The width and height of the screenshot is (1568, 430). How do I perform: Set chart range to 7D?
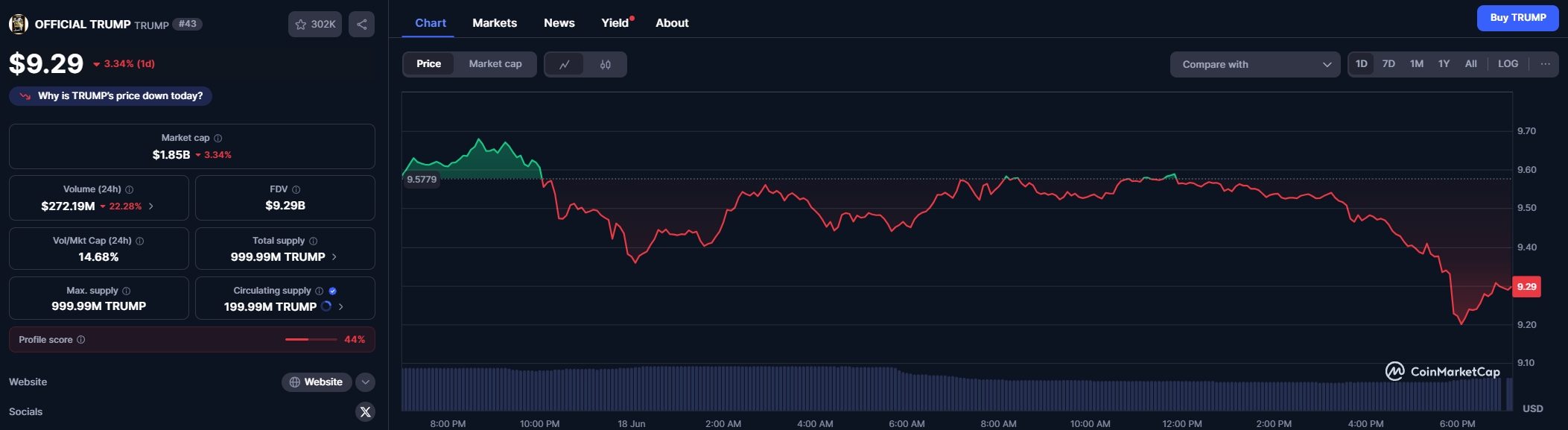(1389, 64)
